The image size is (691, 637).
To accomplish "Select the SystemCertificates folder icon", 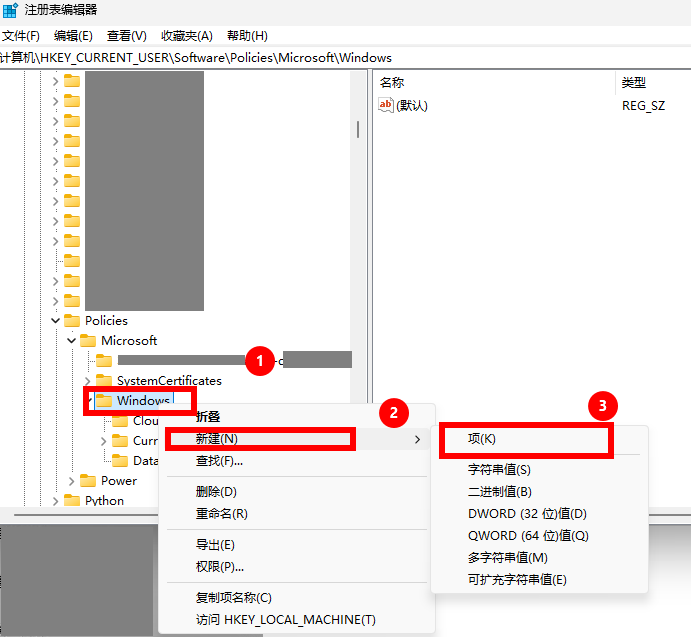I will click(x=104, y=381).
